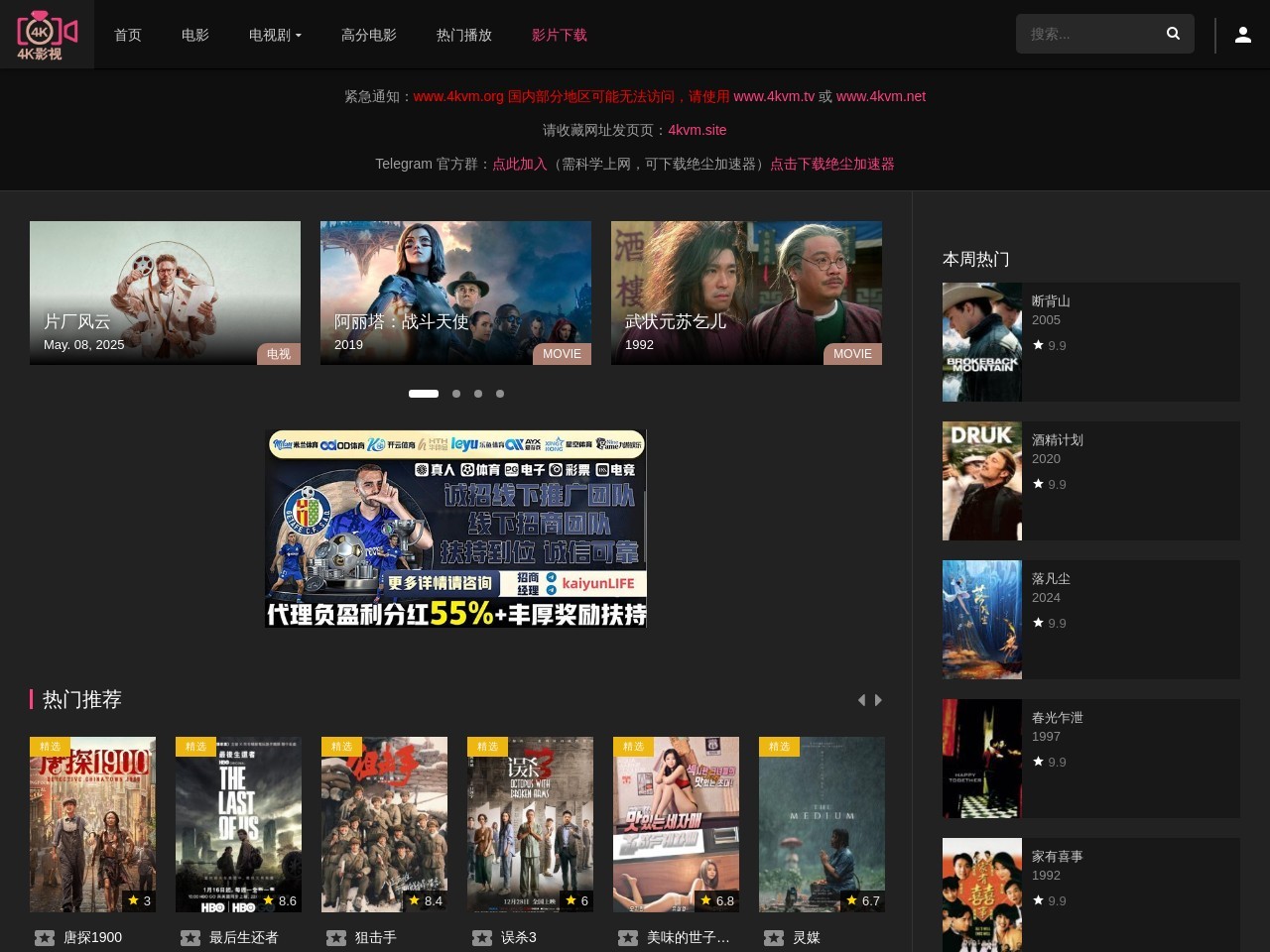Open the www.4kvm.net link

[x=881, y=96]
